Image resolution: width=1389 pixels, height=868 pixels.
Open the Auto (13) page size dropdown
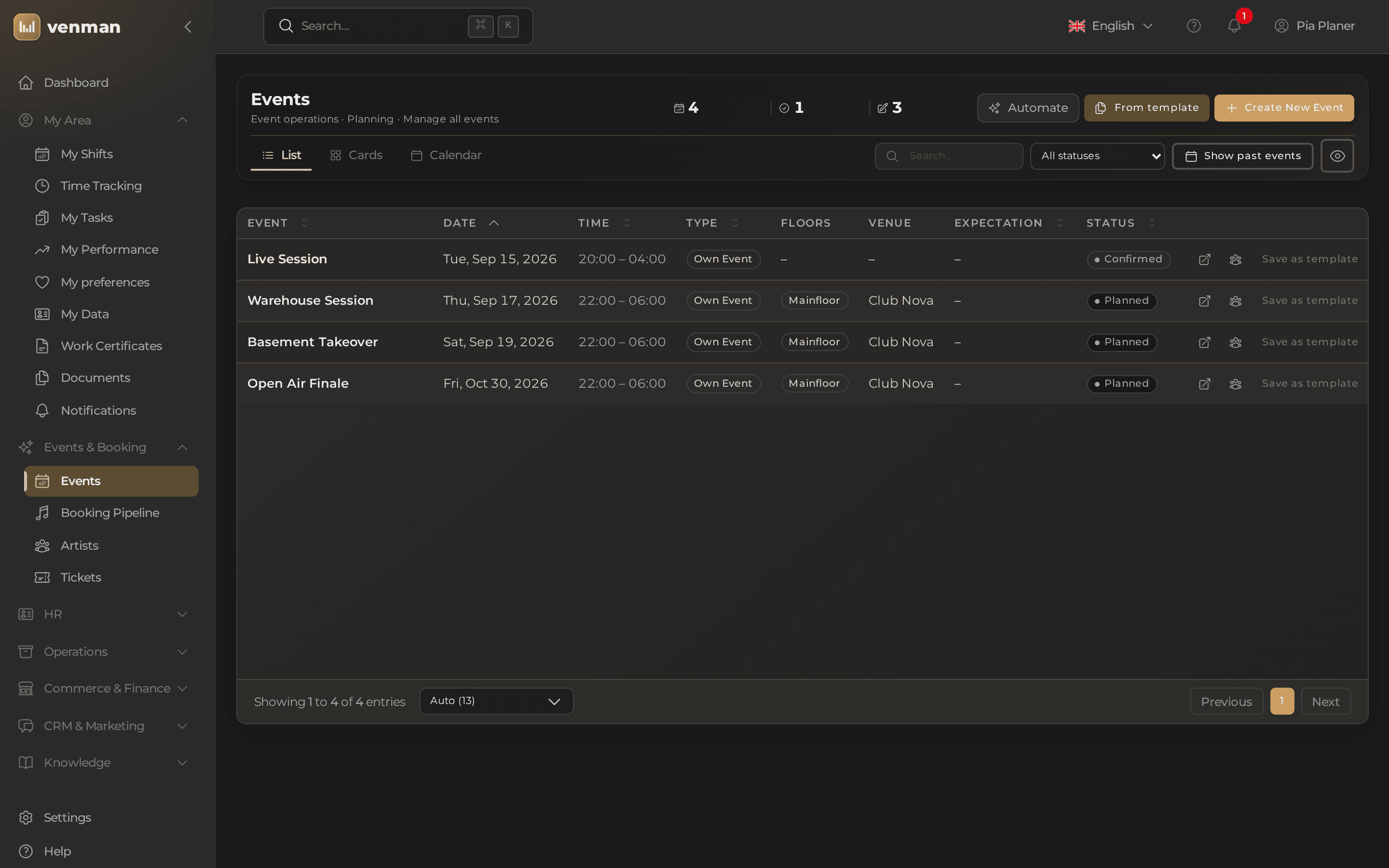[496, 701]
